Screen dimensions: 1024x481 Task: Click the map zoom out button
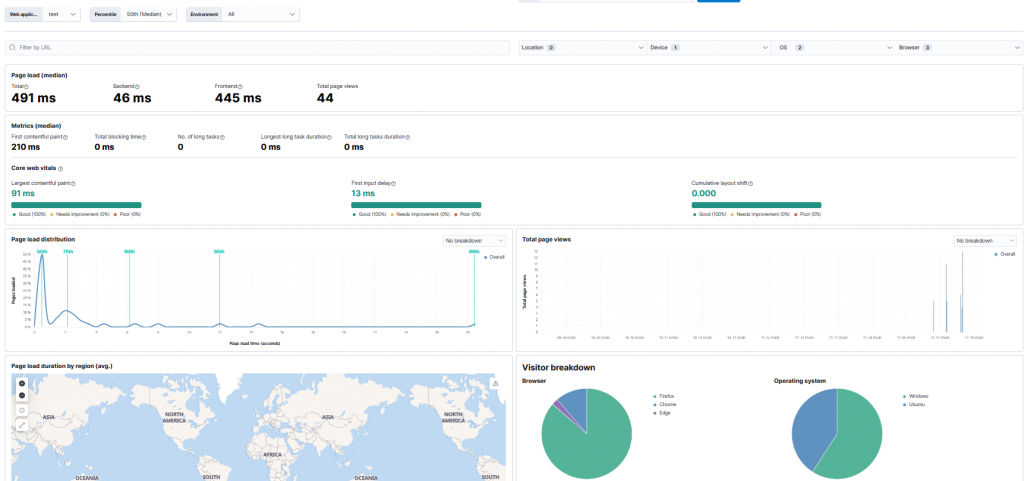pyautogui.click(x=22, y=396)
